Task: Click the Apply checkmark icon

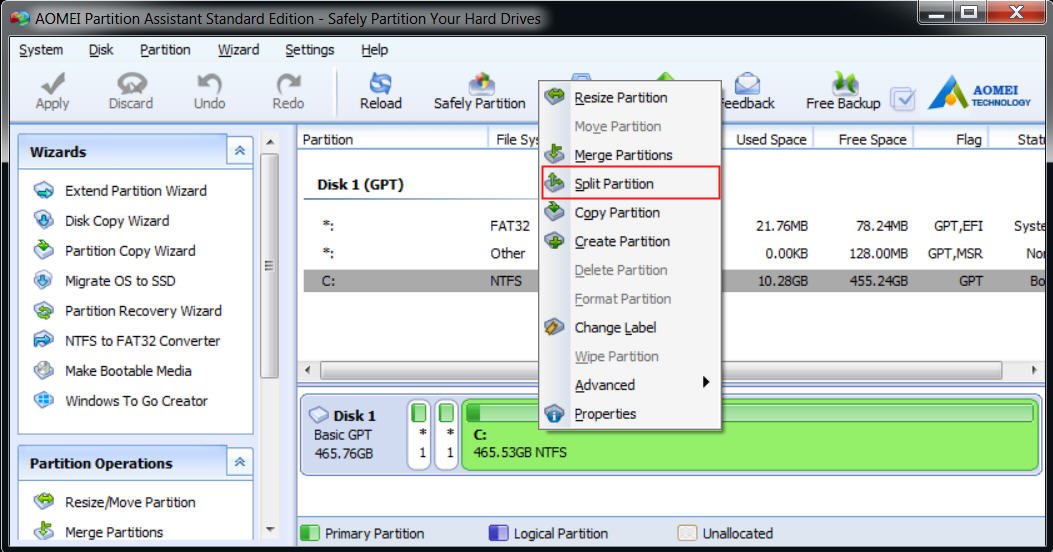Action: [x=52, y=83]
